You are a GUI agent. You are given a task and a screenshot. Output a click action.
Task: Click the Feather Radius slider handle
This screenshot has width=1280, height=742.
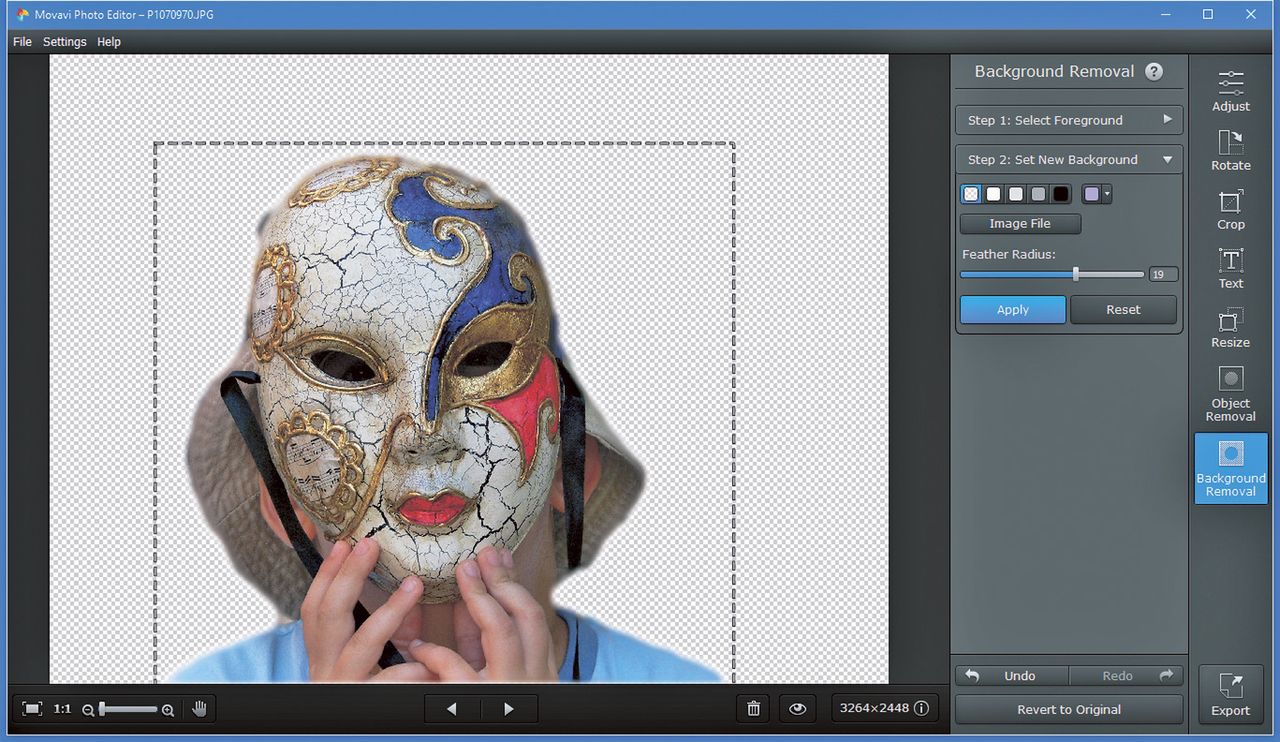(1076, 274)
